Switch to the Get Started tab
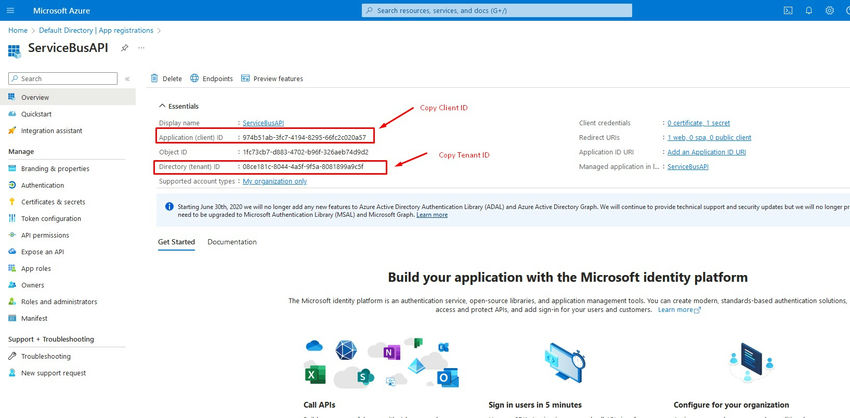The image size is (850, 418). tap(176, 242)
